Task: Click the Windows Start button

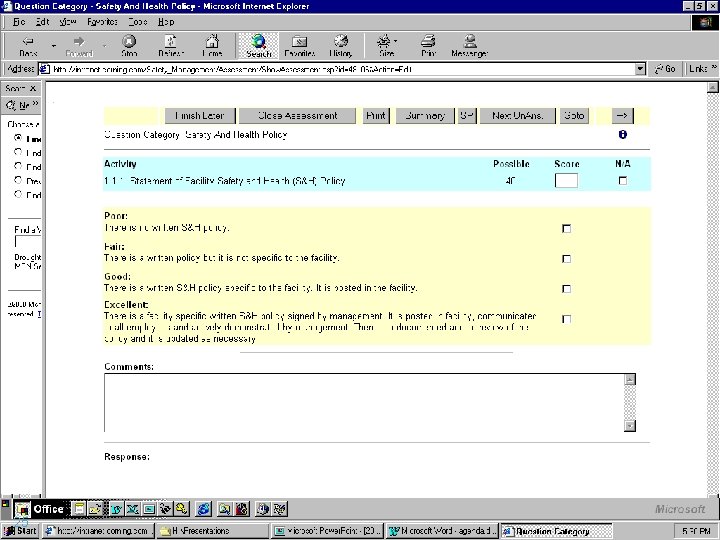Action: [x=20, y=531]
